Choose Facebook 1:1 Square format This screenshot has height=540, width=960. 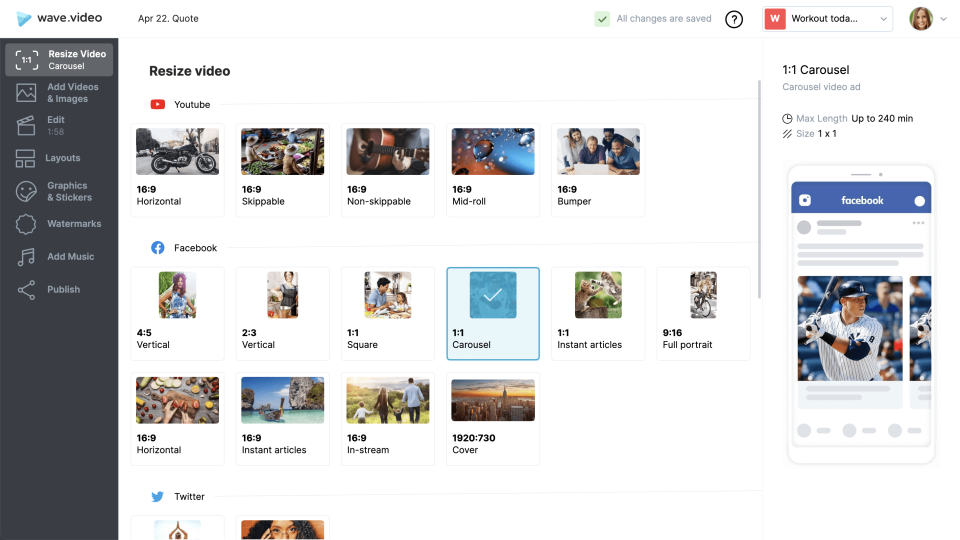(x=388, y=313)
